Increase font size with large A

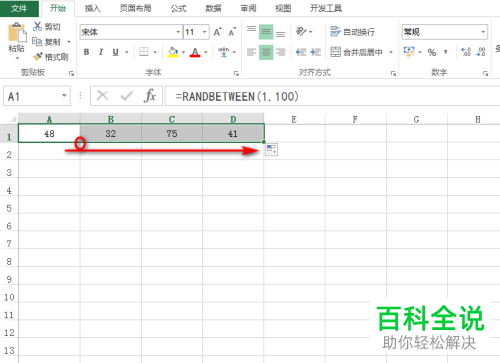[218, 32]
